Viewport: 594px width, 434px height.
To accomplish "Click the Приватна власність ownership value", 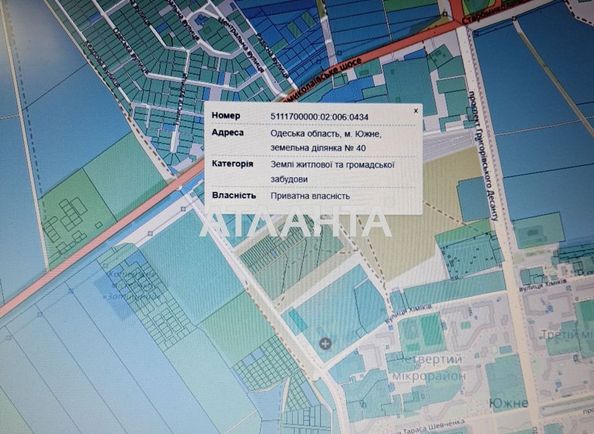I will pyautogui.click(x=310, y=196).
